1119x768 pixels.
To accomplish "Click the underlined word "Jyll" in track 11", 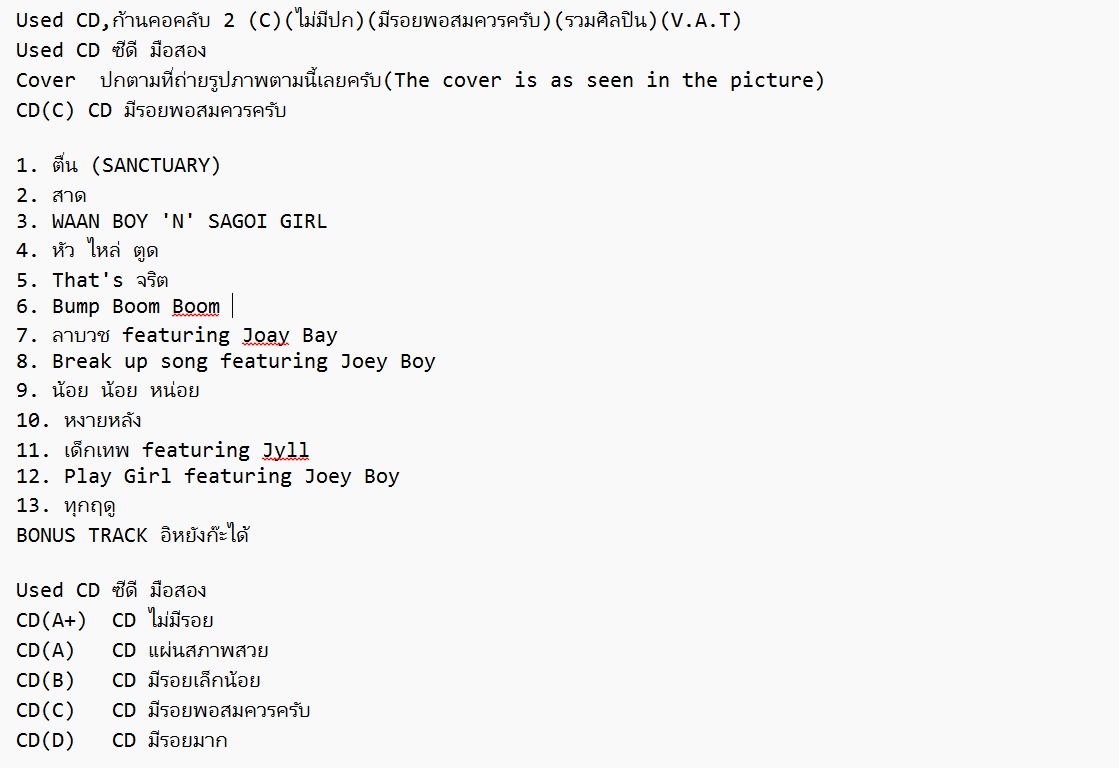I will click(286, 450).
